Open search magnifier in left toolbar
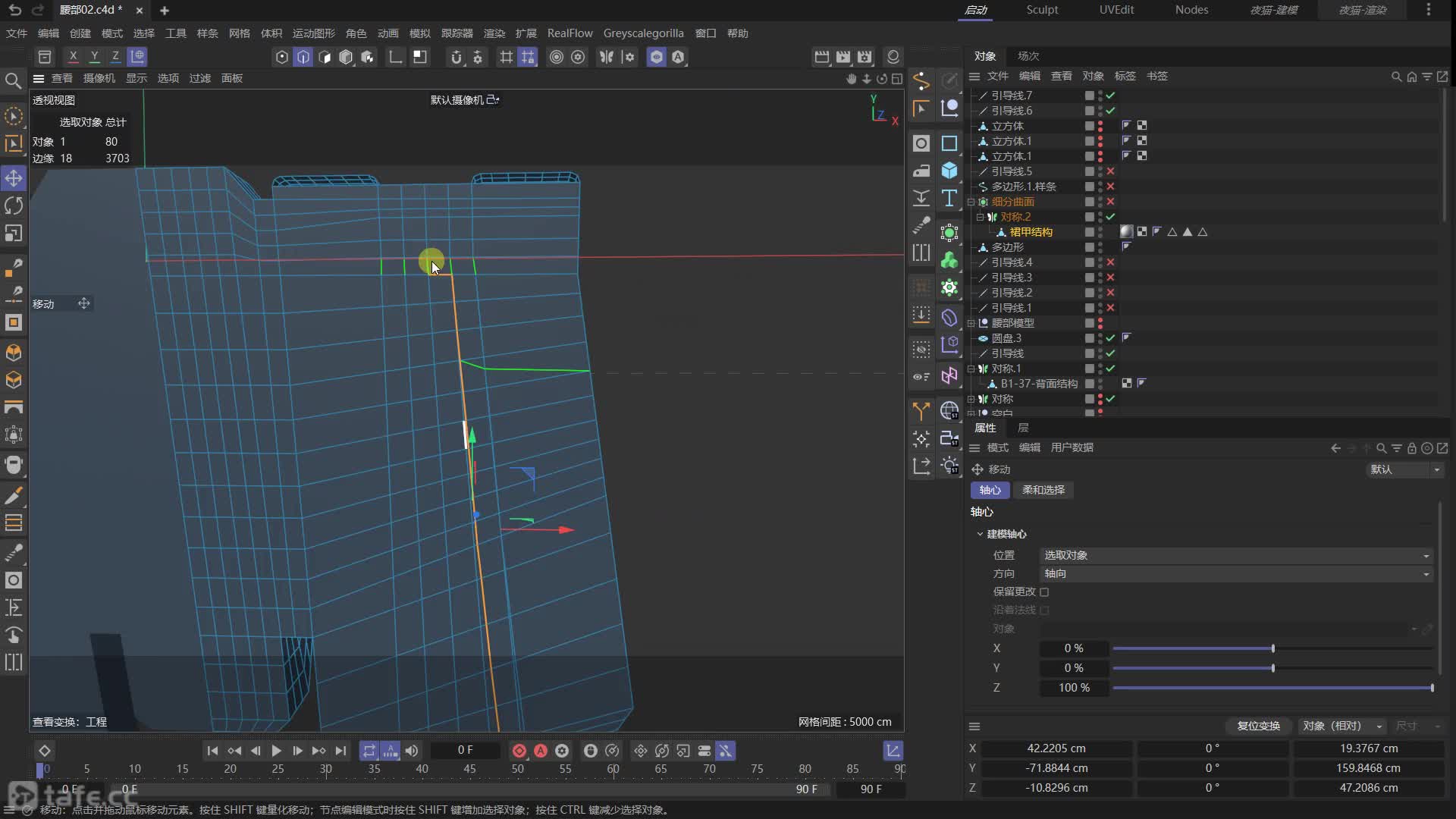 tap(13, 81)
